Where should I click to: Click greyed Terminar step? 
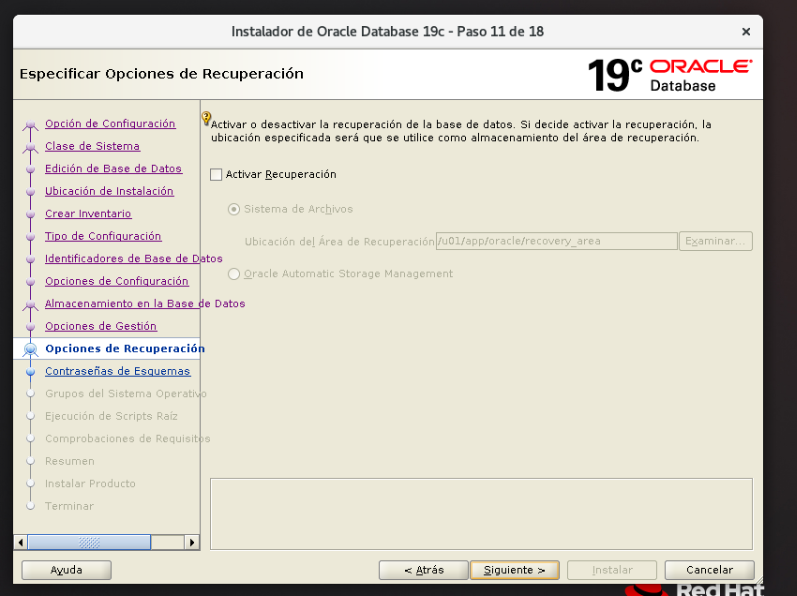tap(70, 506)
